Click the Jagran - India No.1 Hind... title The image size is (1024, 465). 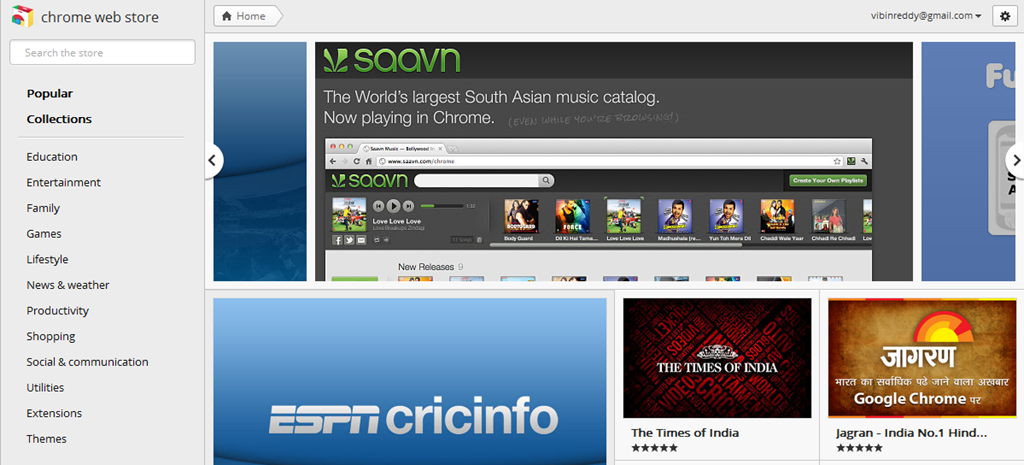[x=911, y=433]
